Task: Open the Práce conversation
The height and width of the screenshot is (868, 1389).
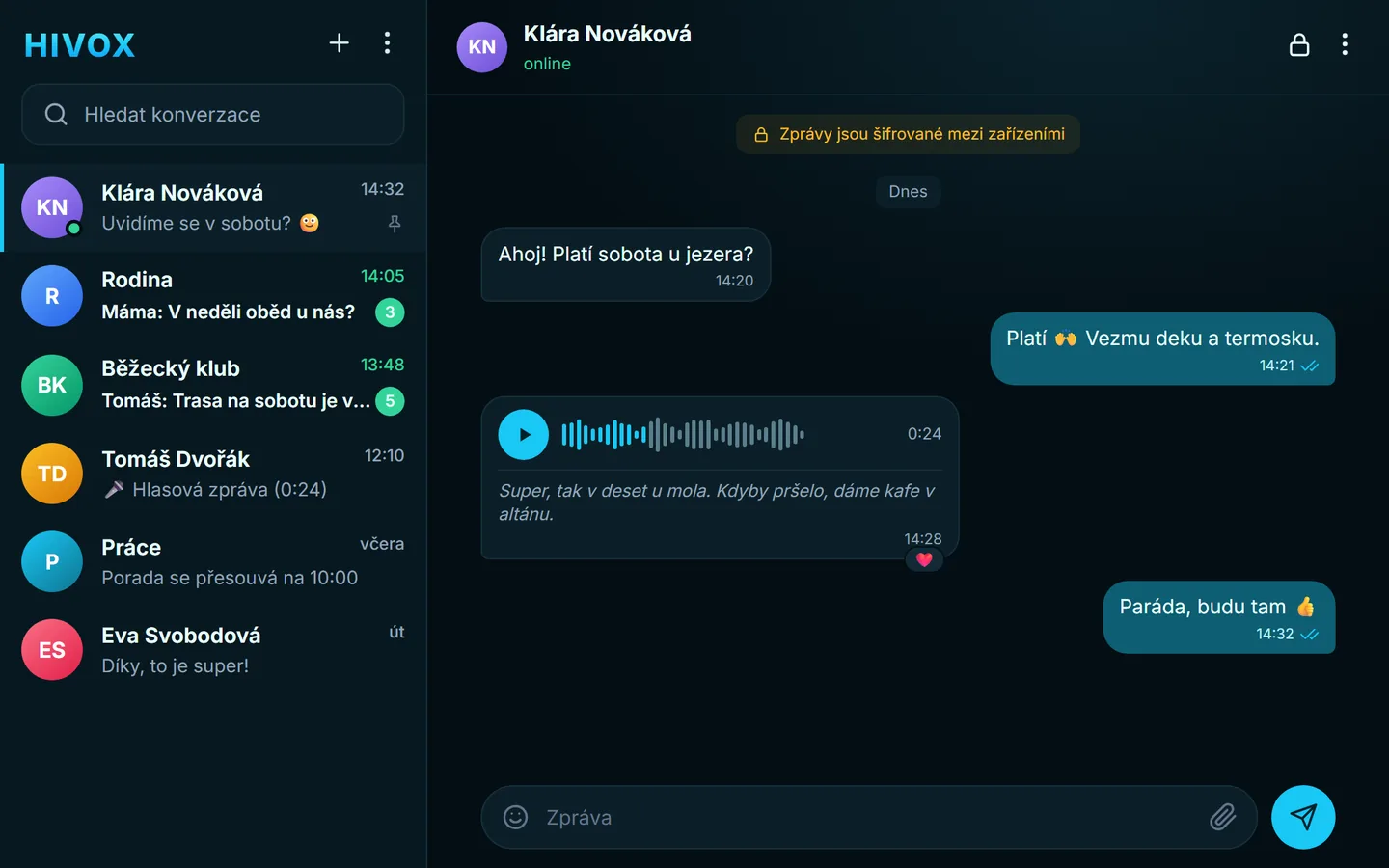Action: coord(213,561)
